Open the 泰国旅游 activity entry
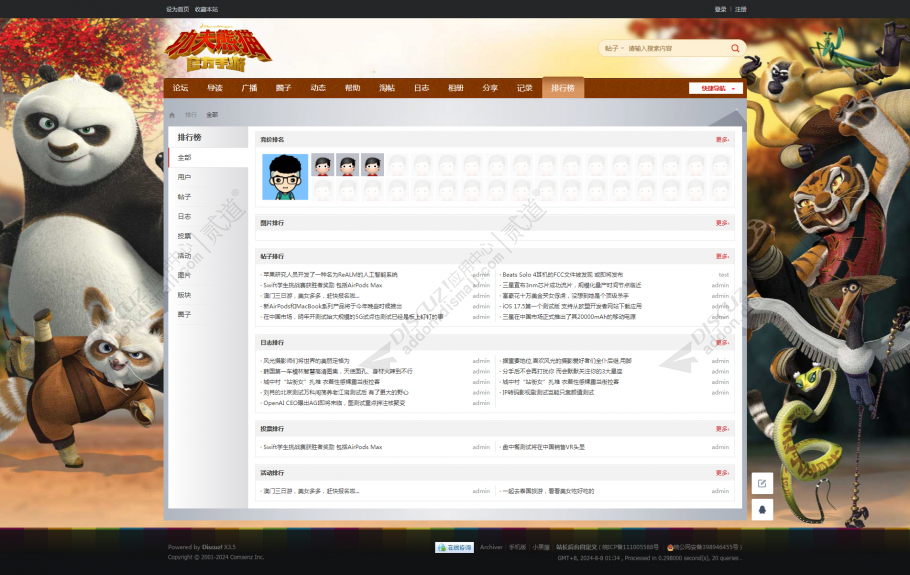This screenshot has width=910, height=575. (548, 491)
